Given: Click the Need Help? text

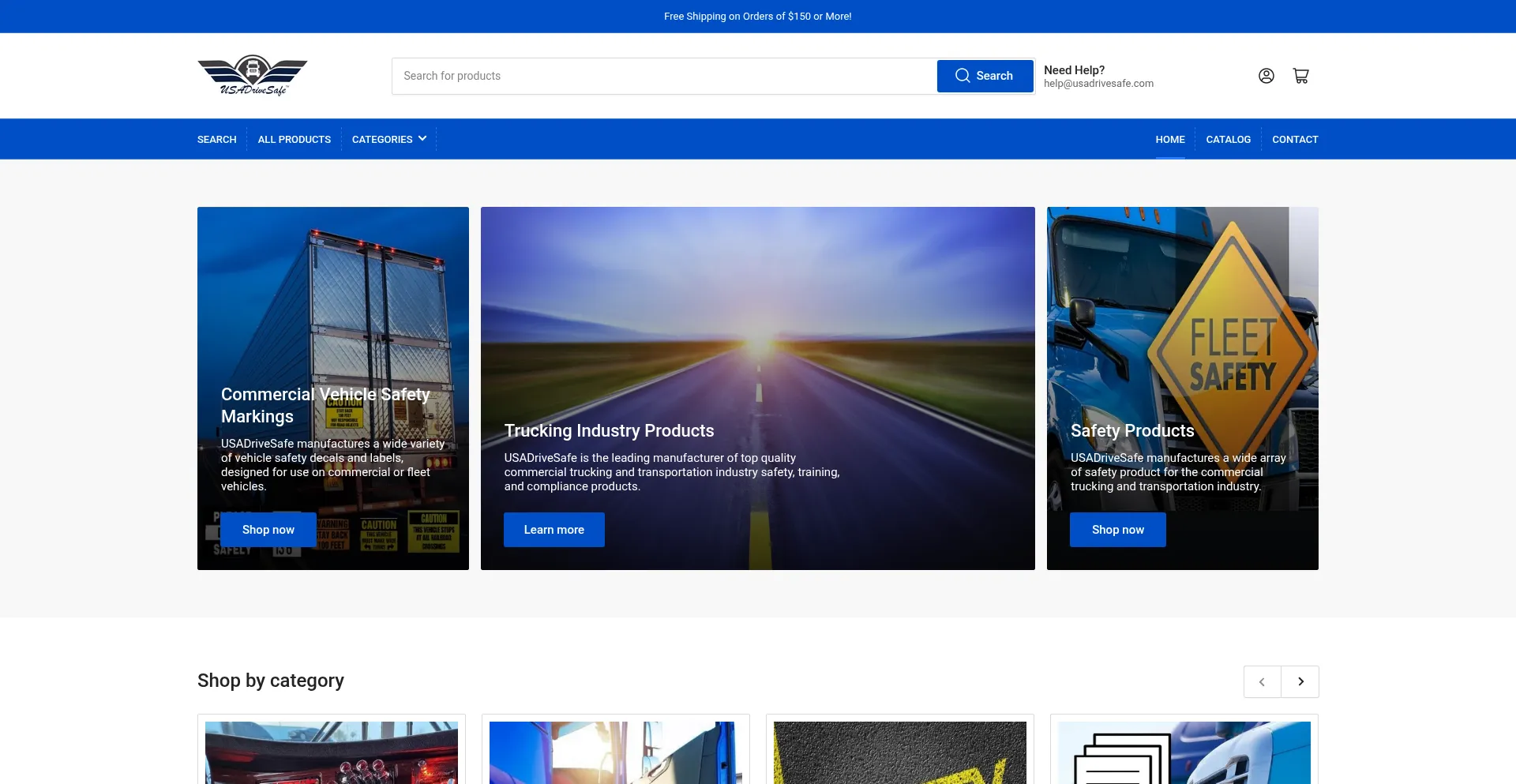Looking at the screenshot, I should pyautogui.click(x=1074, y=70).
